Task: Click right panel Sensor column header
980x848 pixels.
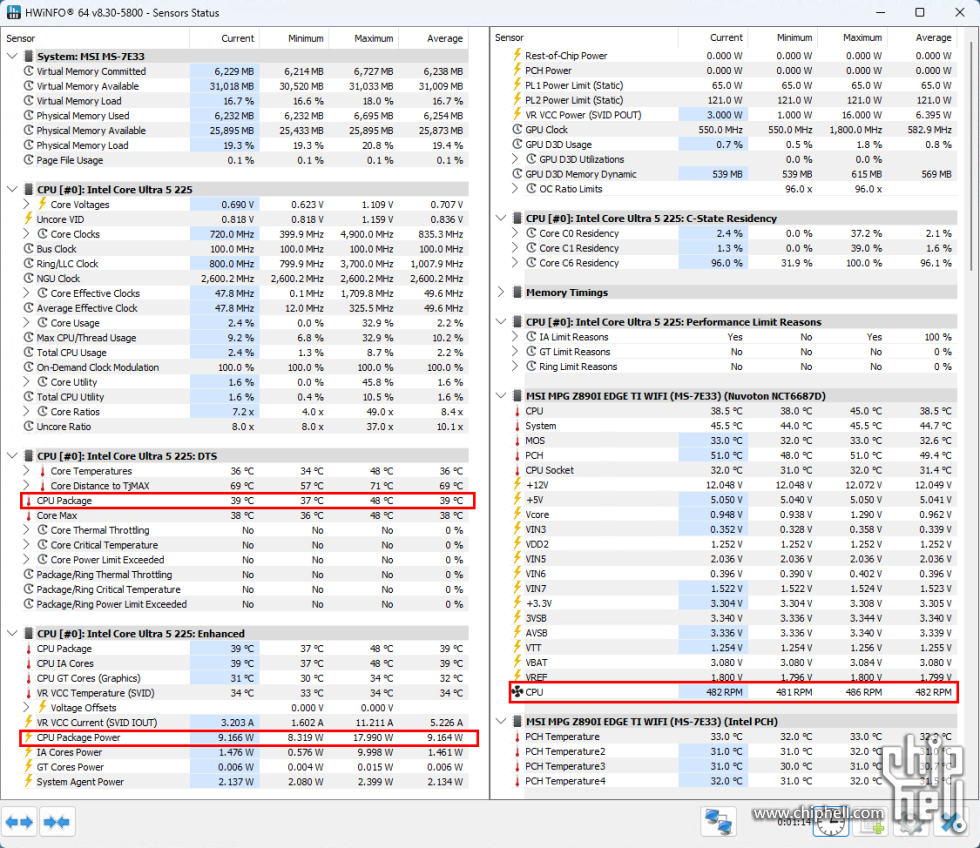Action: 584,37
